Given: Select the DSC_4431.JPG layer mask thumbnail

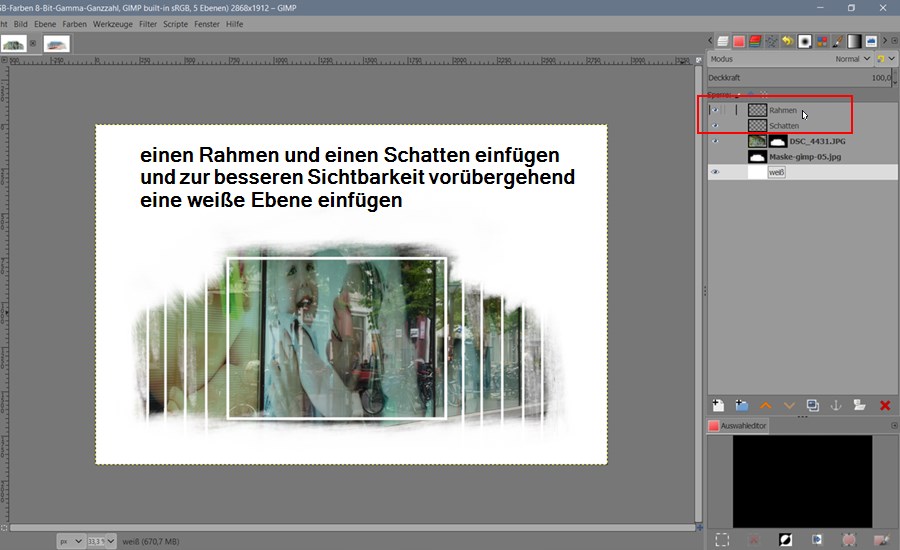Looking at the screenshot, I should (x=777, y=142).
